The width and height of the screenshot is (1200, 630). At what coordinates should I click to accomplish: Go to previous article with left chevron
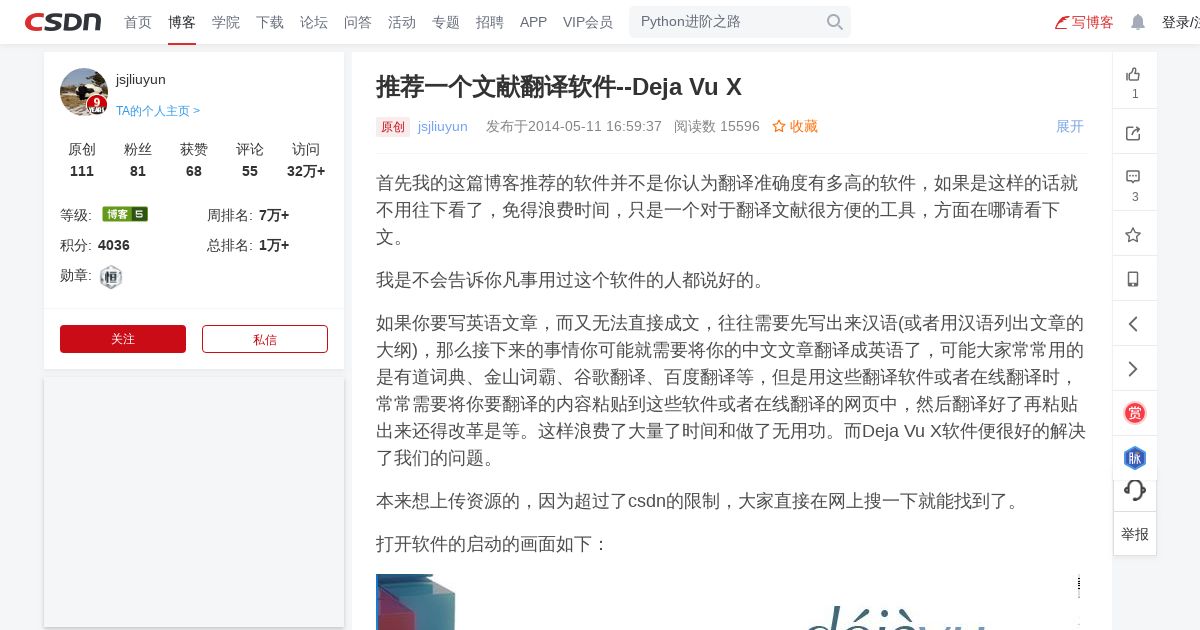pyautogui.click(x=1133, y=324)
